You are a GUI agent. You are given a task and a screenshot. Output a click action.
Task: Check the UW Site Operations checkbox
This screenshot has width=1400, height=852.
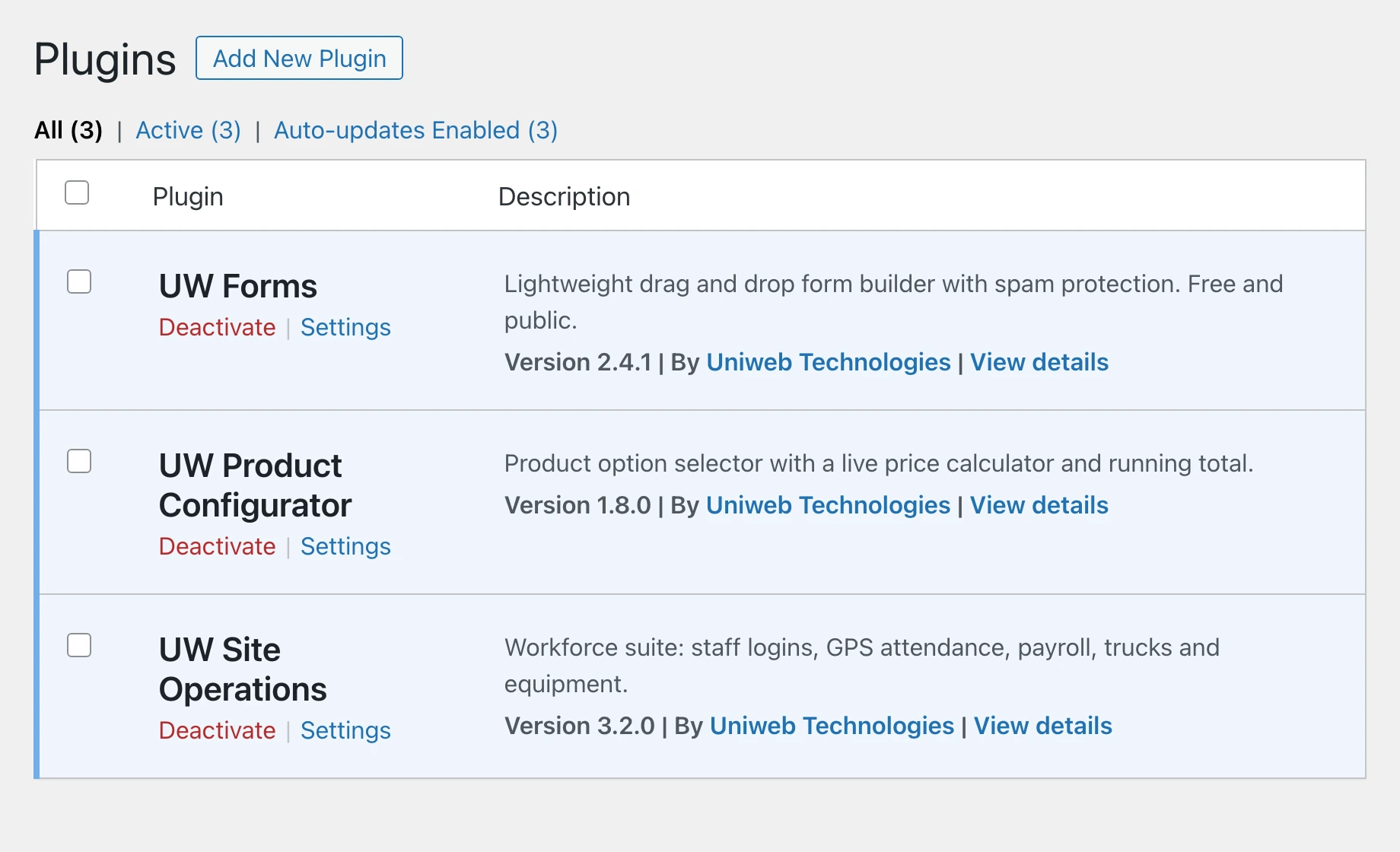tap(79, 645)
